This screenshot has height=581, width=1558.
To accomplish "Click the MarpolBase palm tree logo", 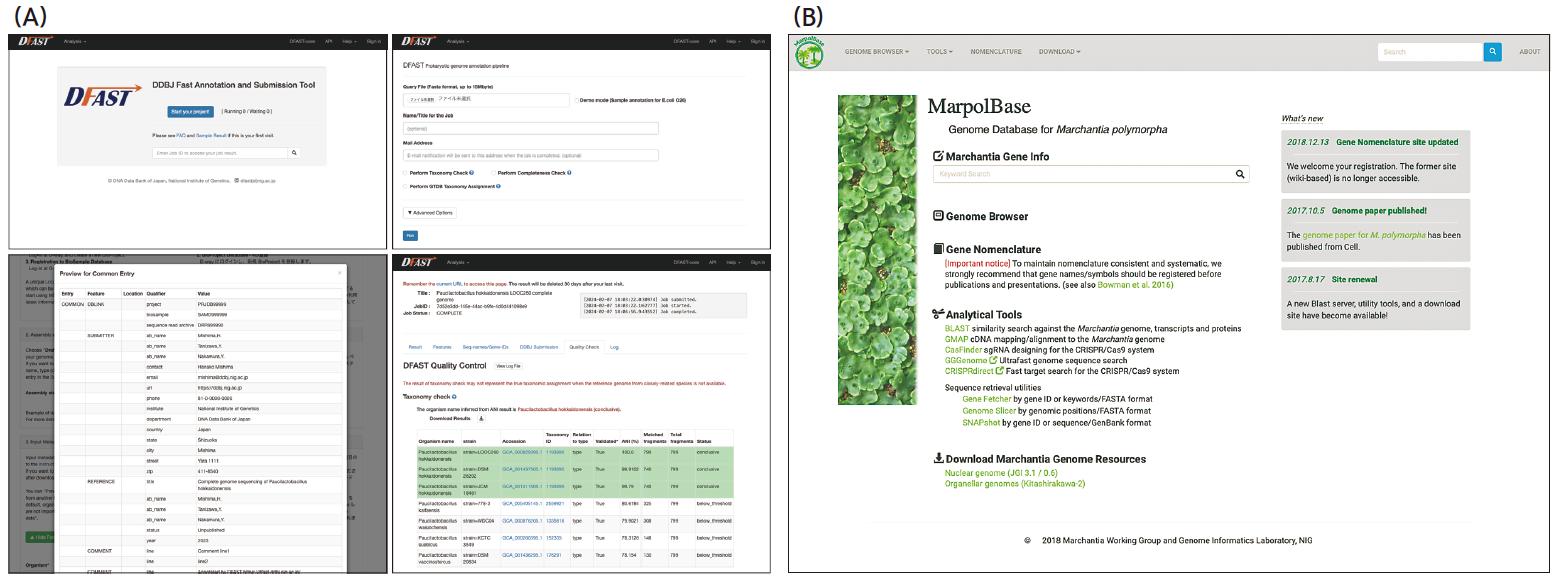I will [810, 53].
